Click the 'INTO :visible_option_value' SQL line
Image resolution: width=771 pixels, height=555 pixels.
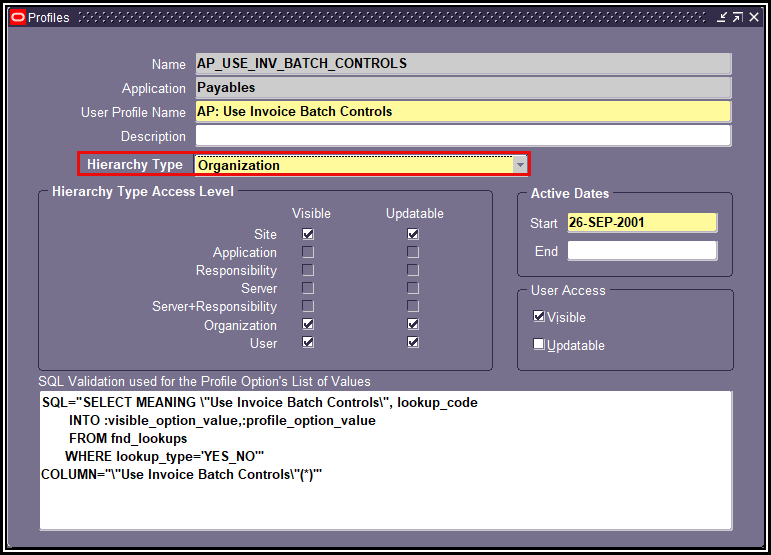[x=222, y=421]
